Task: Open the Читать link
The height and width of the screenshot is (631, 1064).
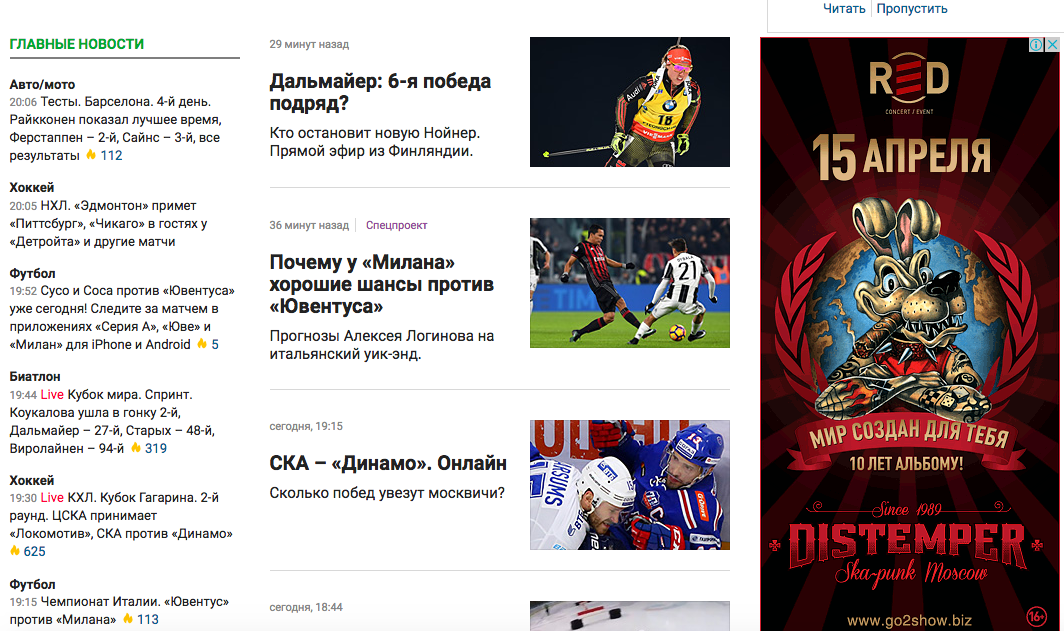Action: 844,9
